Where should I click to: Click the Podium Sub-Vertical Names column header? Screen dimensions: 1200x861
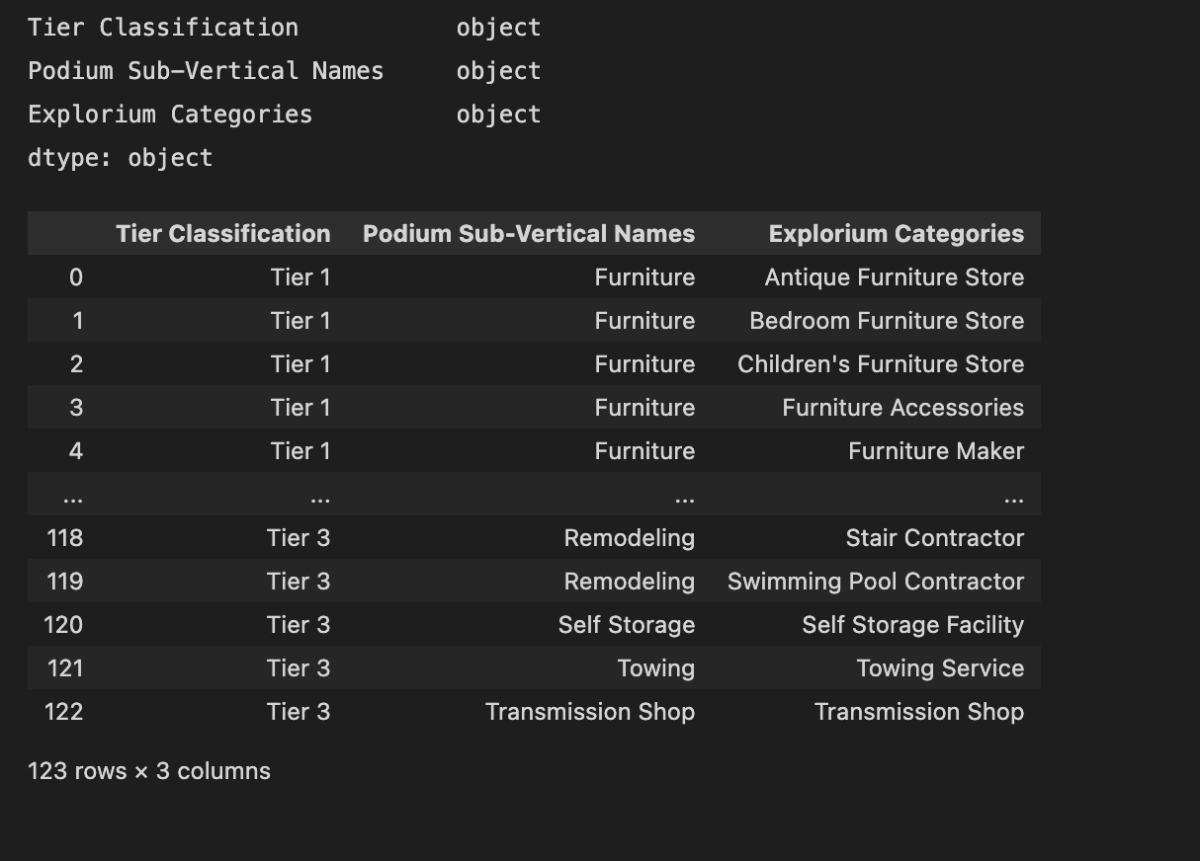coord(528,234)
